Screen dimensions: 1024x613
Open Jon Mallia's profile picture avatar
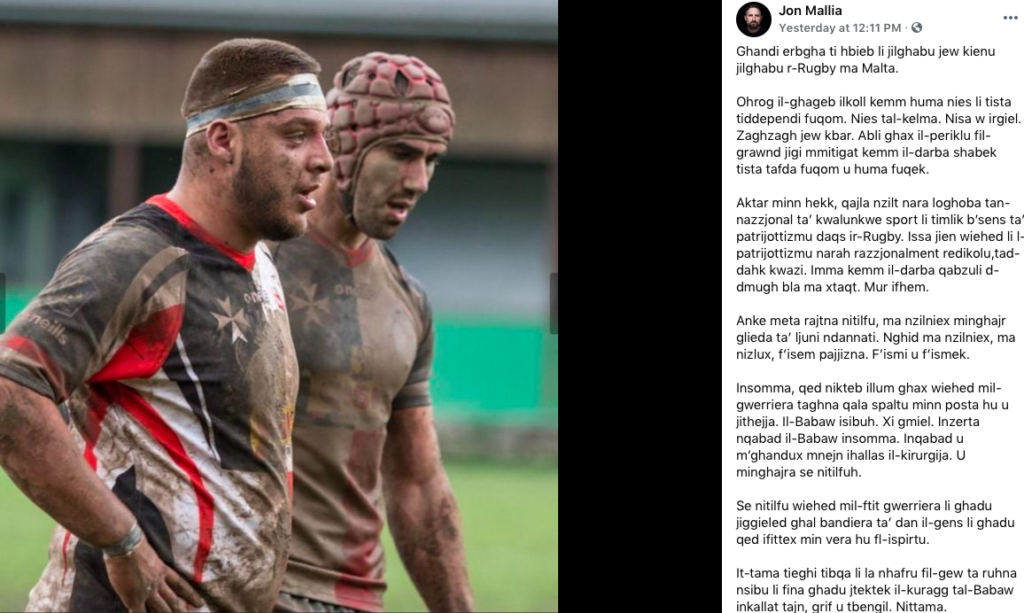click(x=754, y=18)
